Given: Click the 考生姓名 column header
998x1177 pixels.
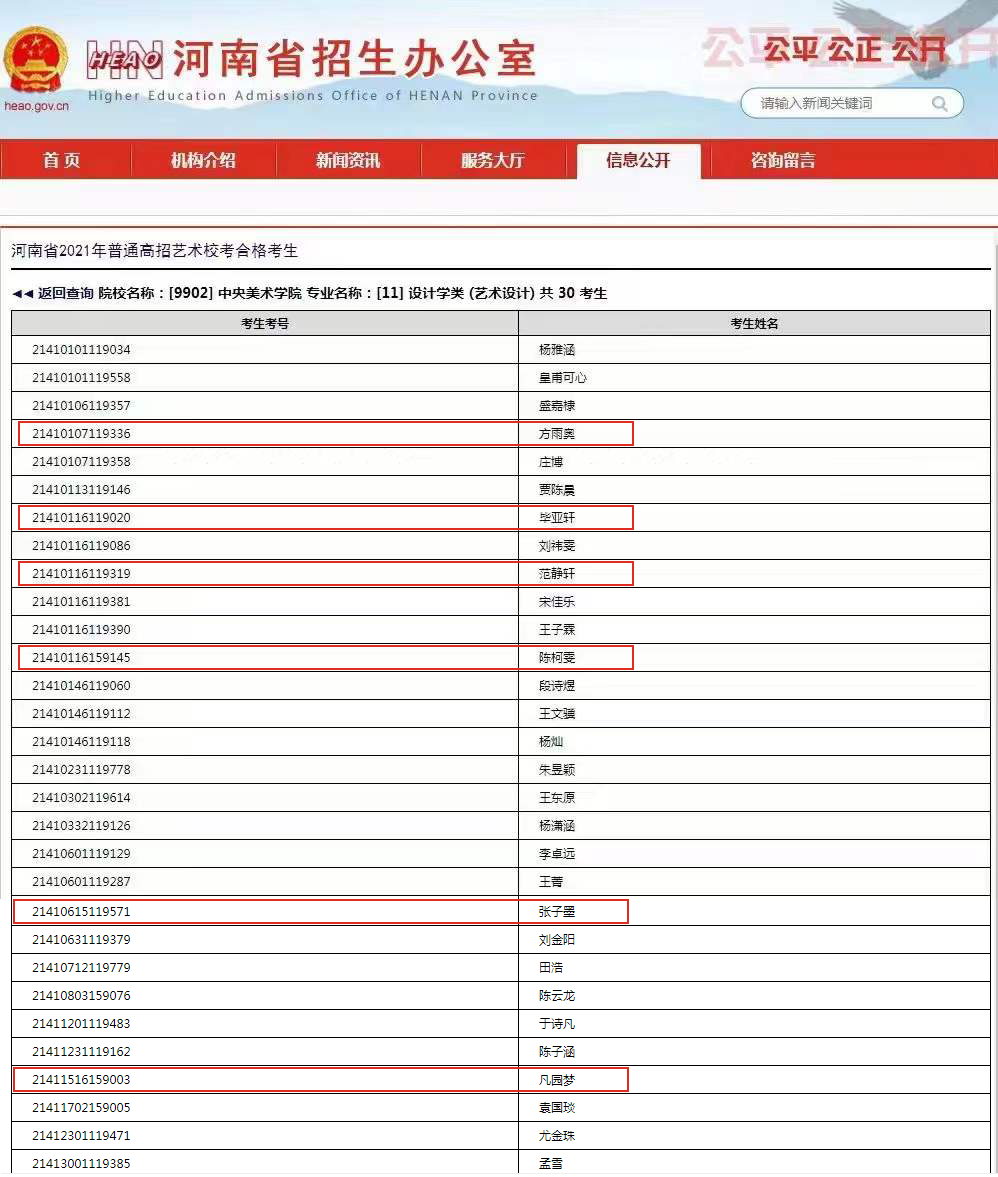Looking at the screenshot, I should (754, 324).
